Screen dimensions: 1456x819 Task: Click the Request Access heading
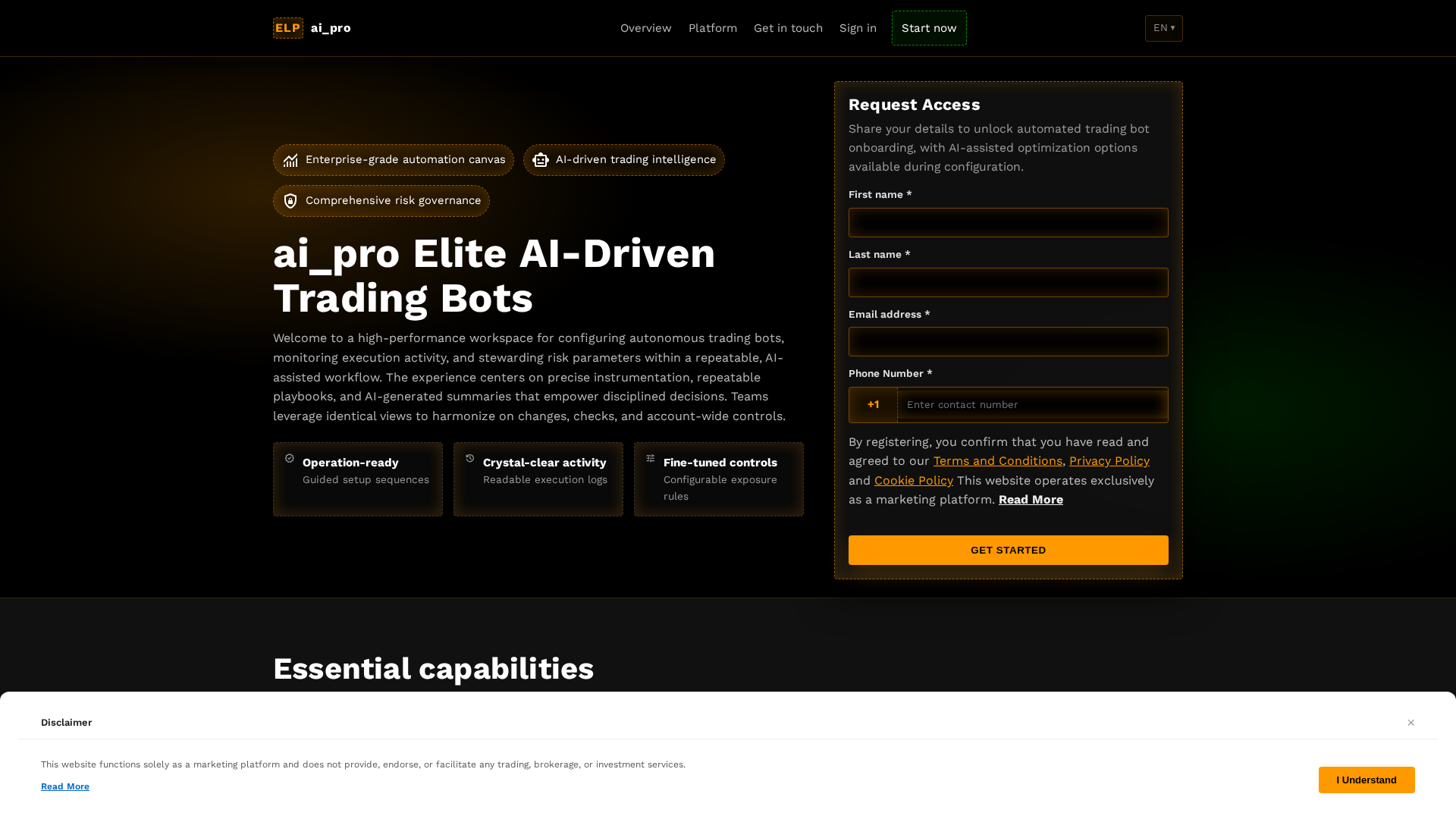[x=915, y=105]
